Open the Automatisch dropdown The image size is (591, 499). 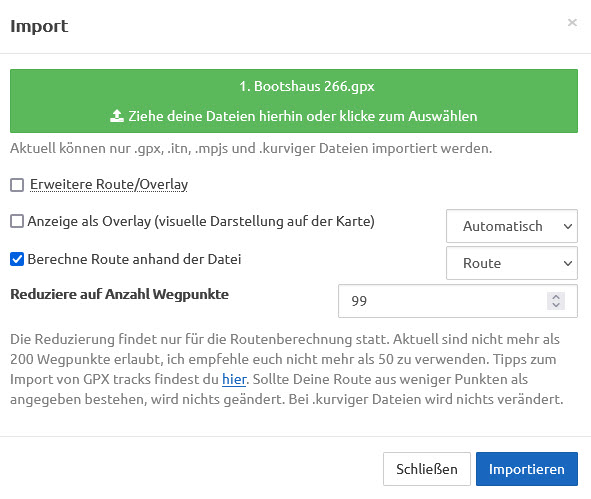(511, 226)
